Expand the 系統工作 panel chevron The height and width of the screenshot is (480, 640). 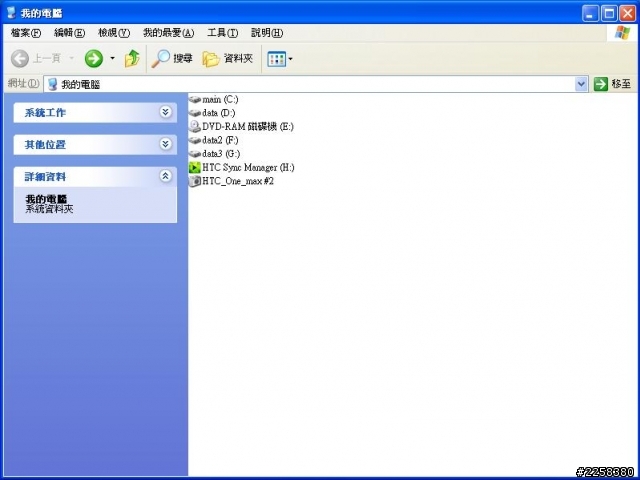(x=165, y=112)
